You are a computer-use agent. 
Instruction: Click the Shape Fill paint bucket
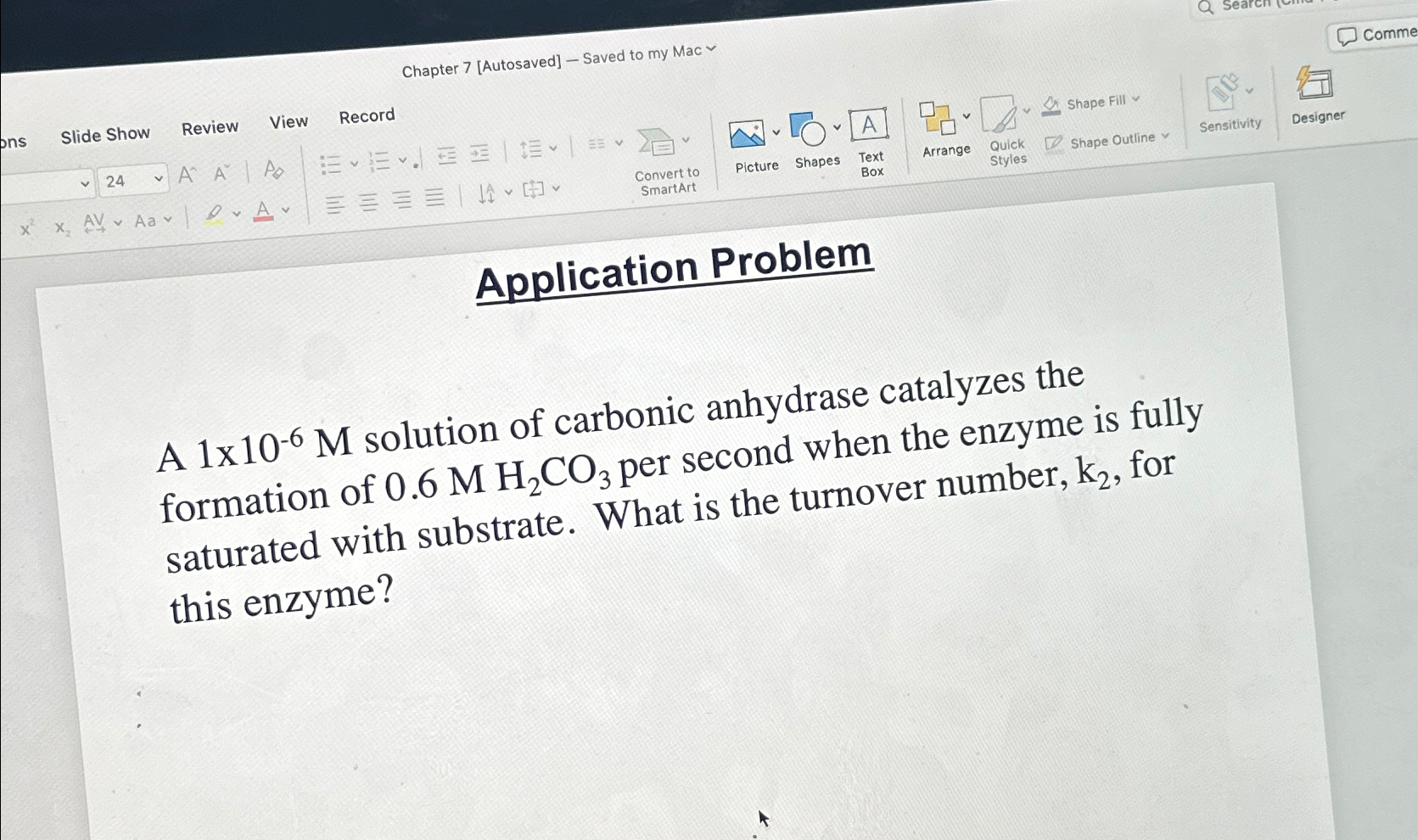coord(1051,106)
